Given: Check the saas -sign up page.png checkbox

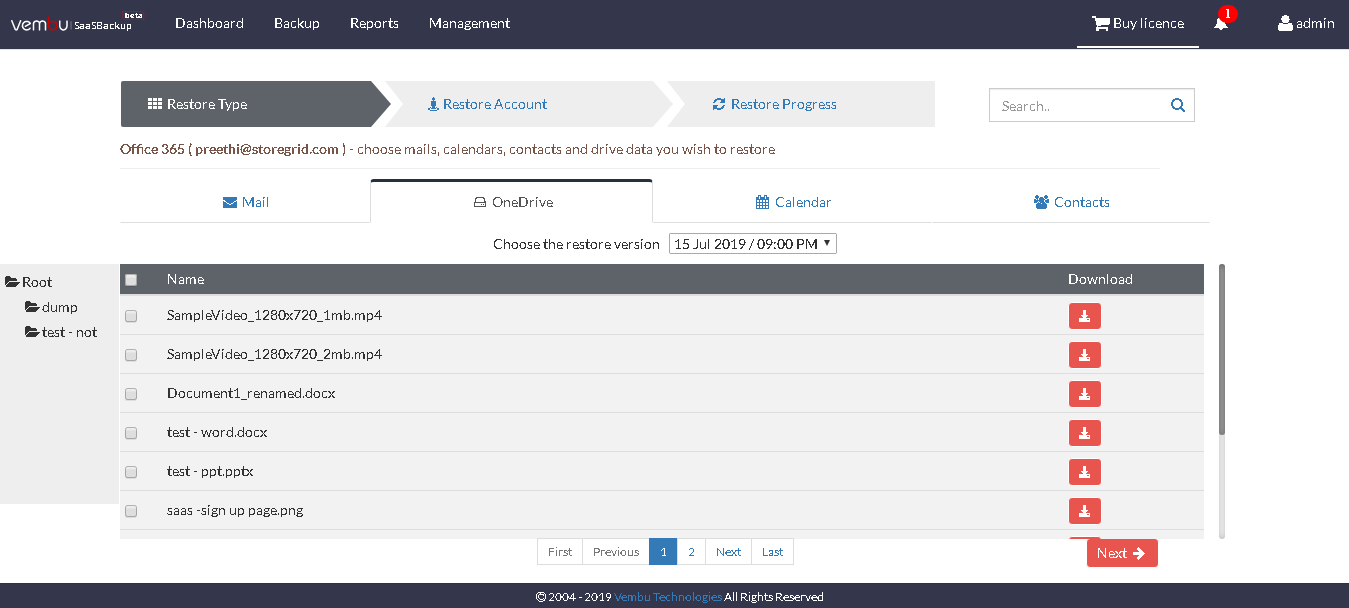Looking at the screenshot, I should pyautogui.click(x=131, y=511).
